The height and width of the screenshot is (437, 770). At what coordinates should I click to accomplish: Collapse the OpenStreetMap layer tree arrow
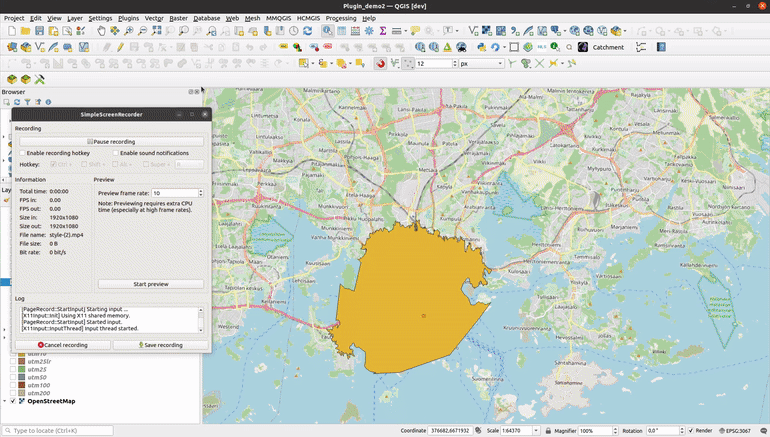pyautogui.click(x=5, y=401)
